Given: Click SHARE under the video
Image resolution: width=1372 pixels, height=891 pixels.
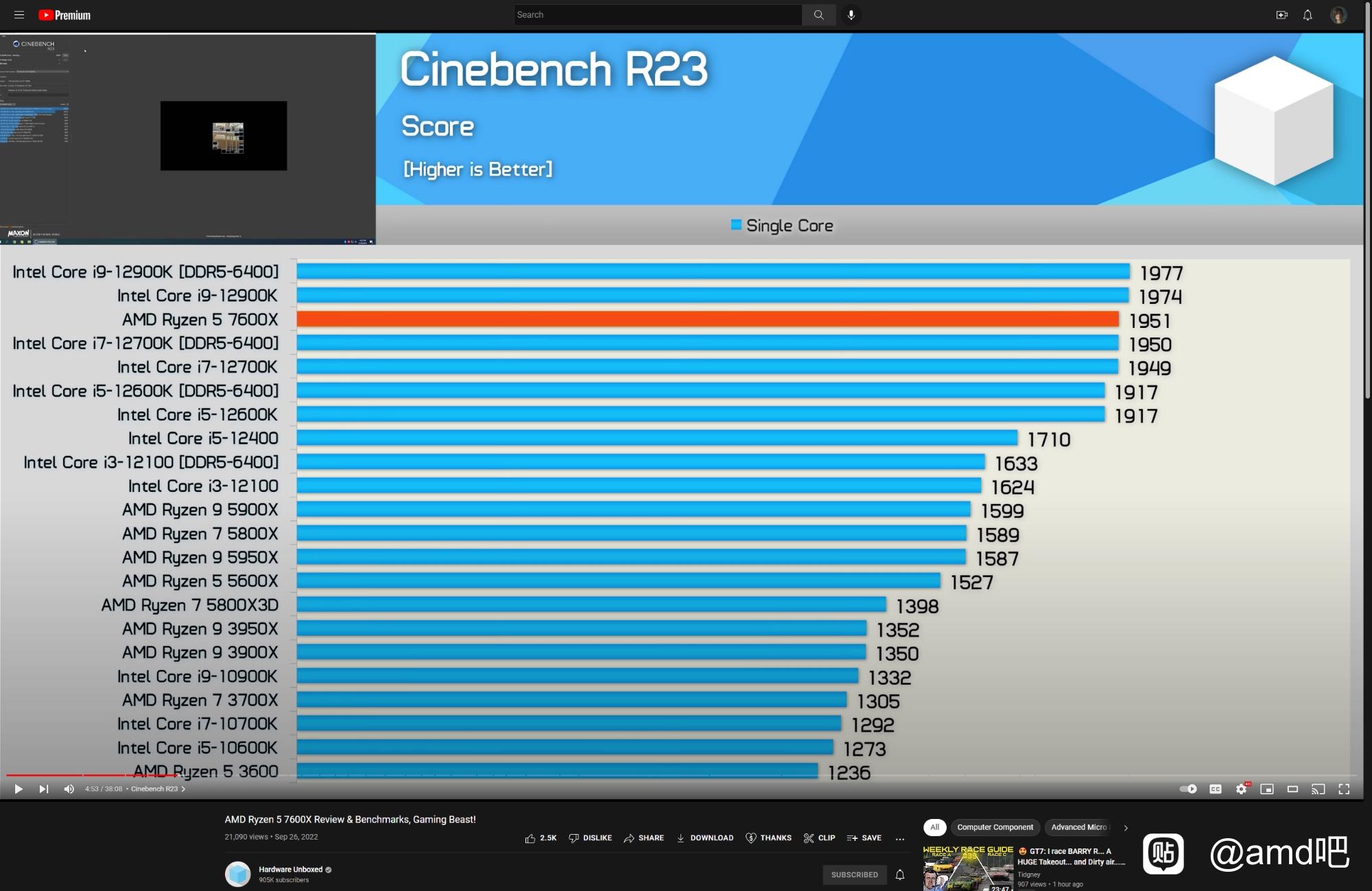Looking at the screenshot, I should (643, 838).
